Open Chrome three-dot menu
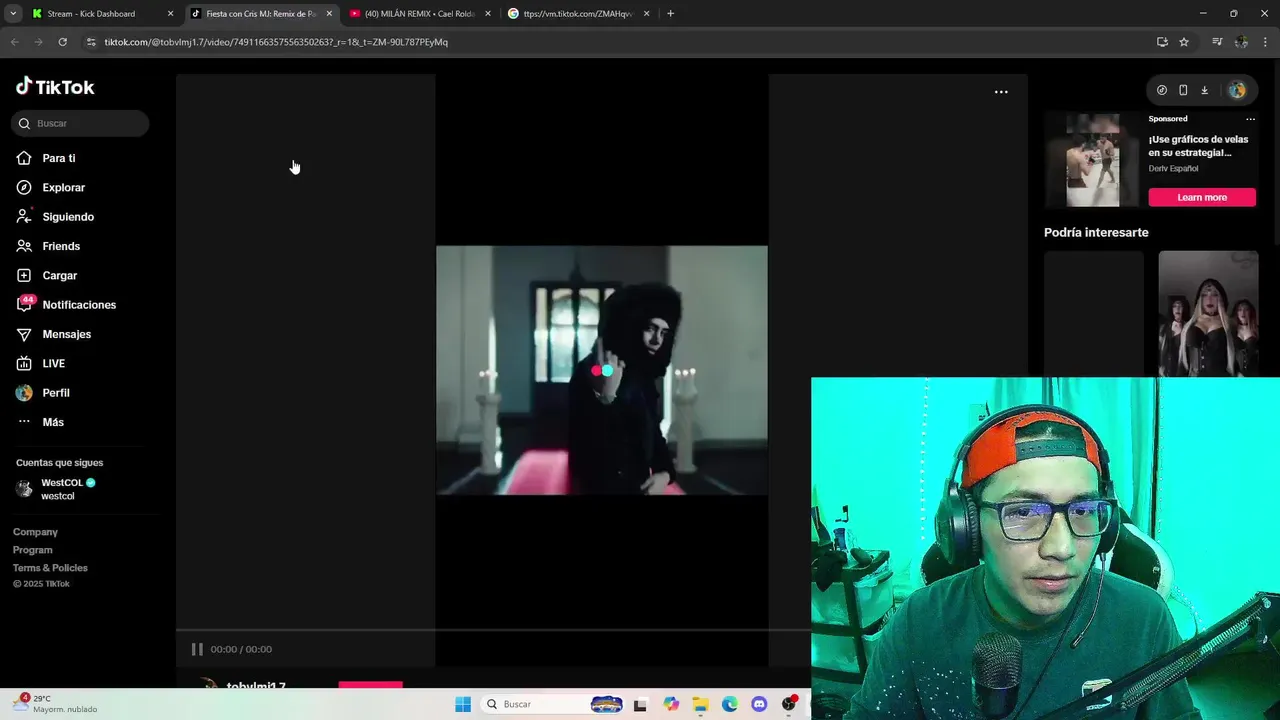The height and width of the screenshot is (720, 1280). point(1266,42)
